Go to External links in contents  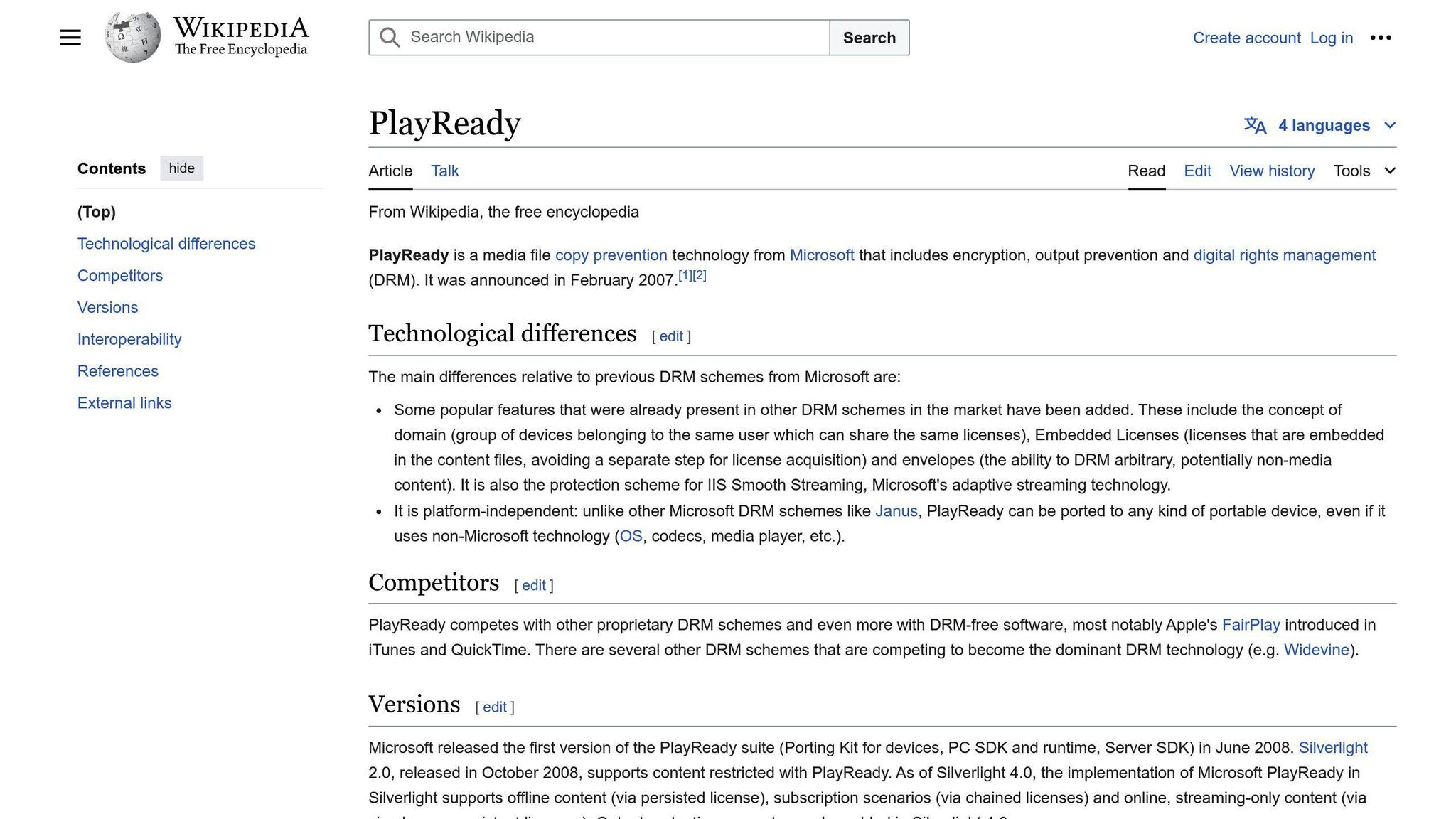point(124,403)
